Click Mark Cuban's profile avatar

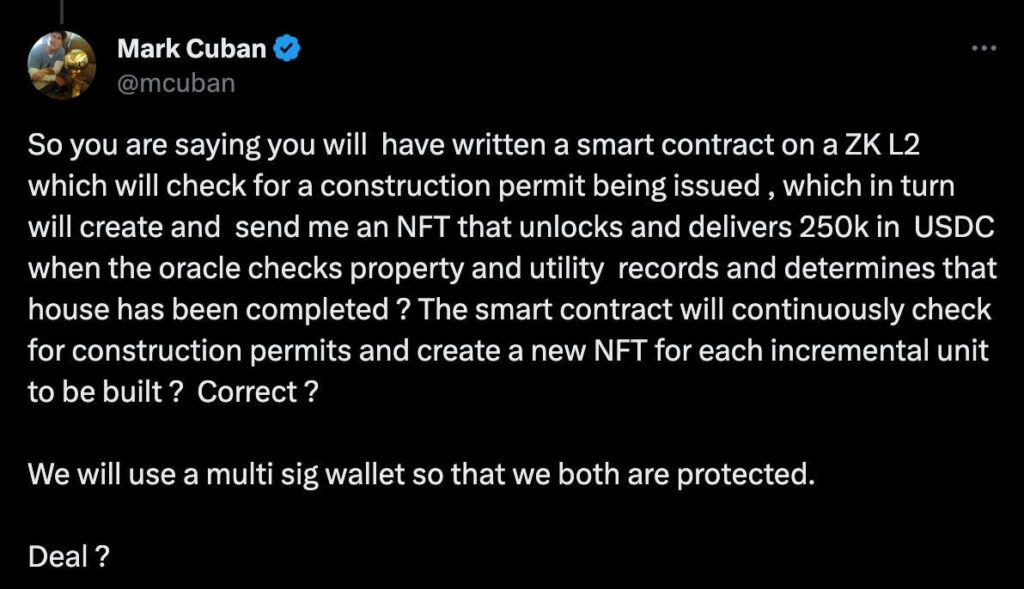[x=62, y=63]
